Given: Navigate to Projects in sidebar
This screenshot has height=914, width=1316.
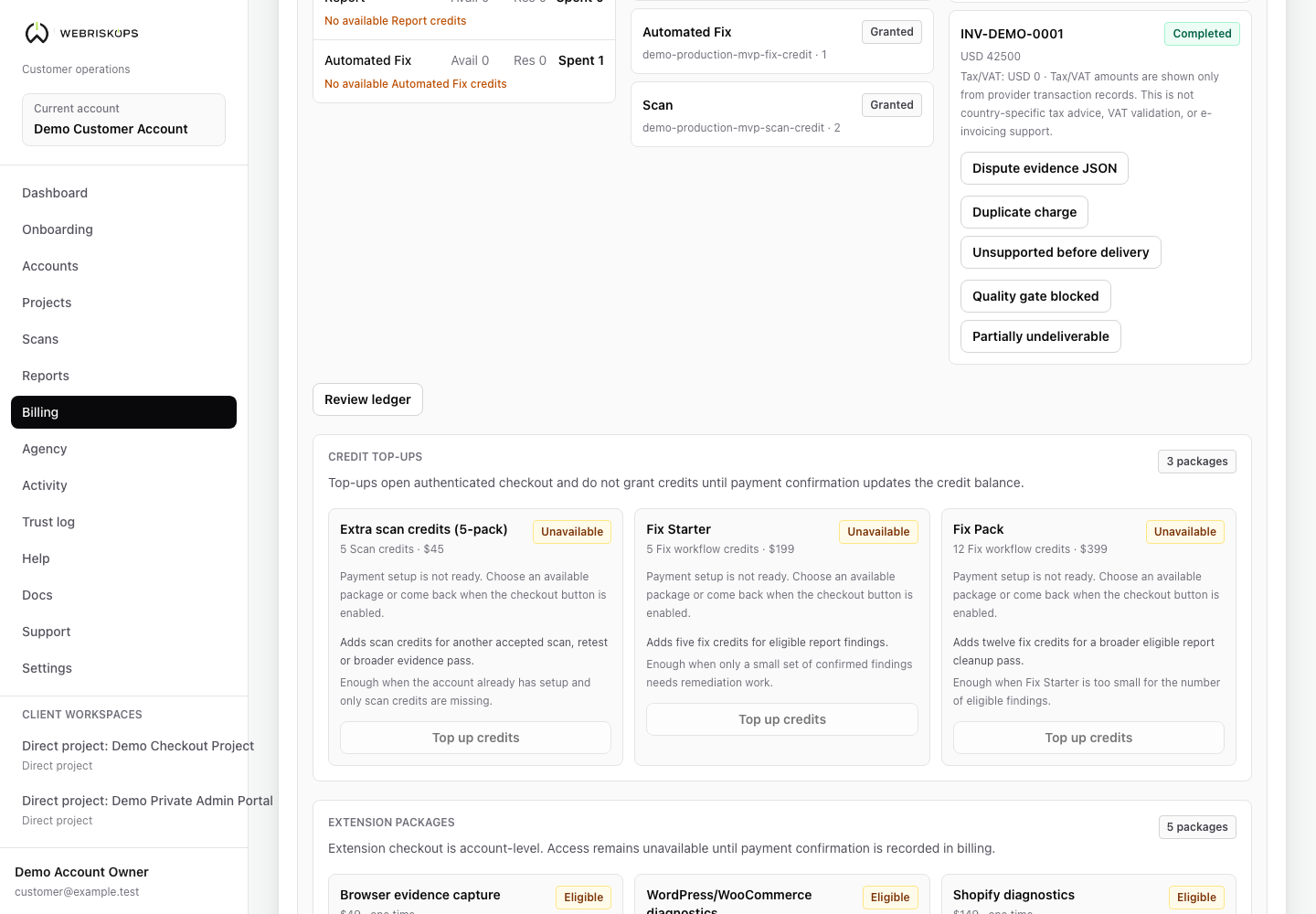Looking at the screenshot, I should [123, 303].
